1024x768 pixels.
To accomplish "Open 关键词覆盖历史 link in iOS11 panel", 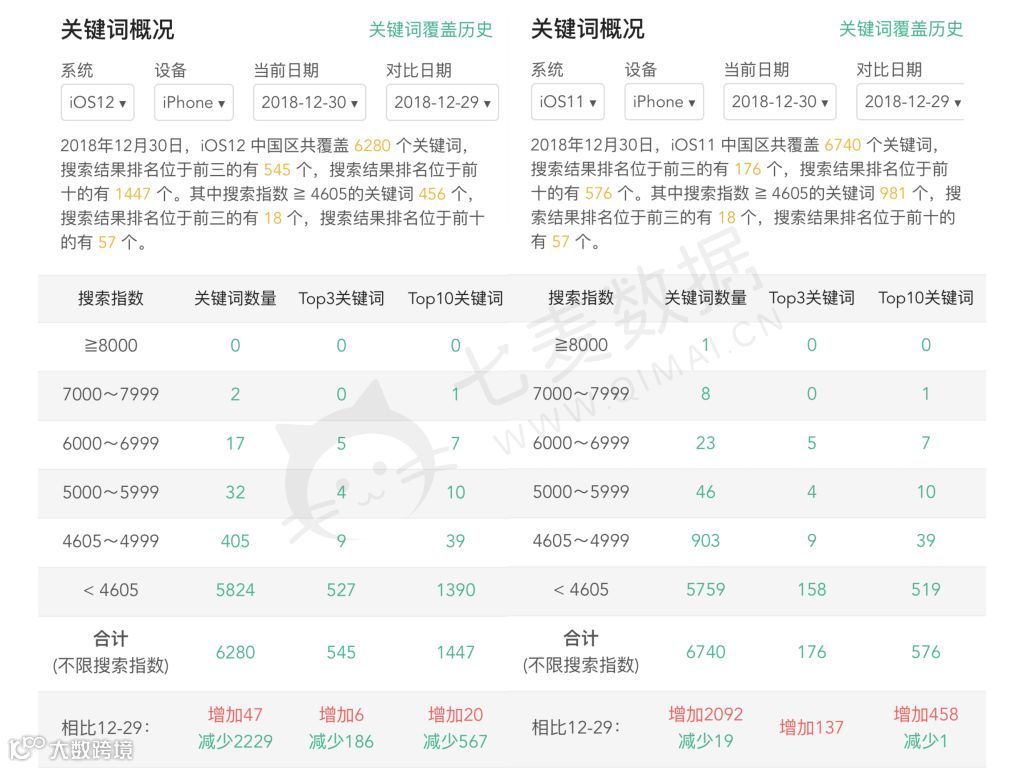I will coord(901,29).
